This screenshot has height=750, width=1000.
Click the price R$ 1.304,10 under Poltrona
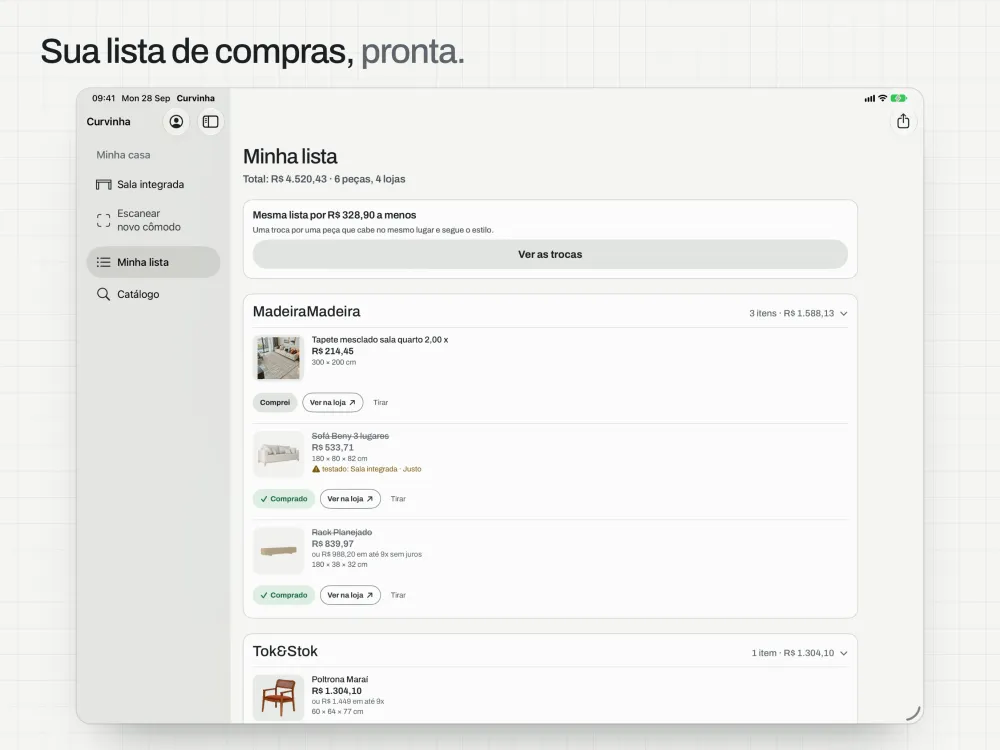337,691
